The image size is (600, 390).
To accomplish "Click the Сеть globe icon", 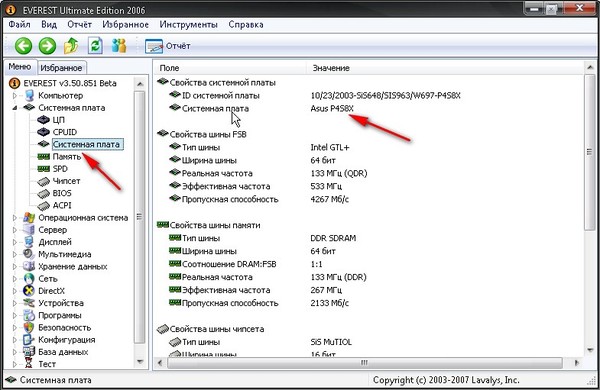I will 29,279.
